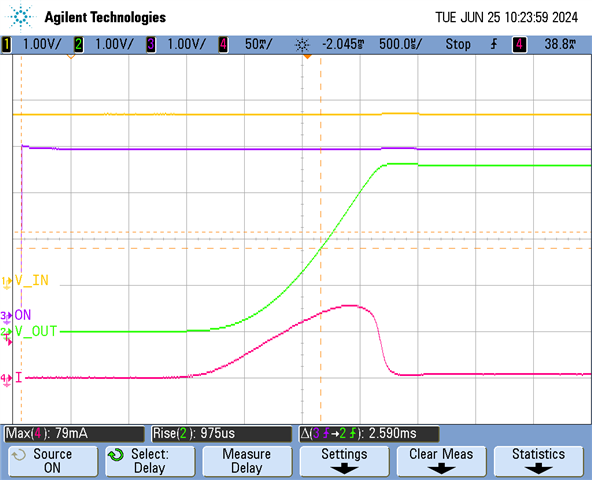Click the I channel 4 ground marker

(6, 379)
